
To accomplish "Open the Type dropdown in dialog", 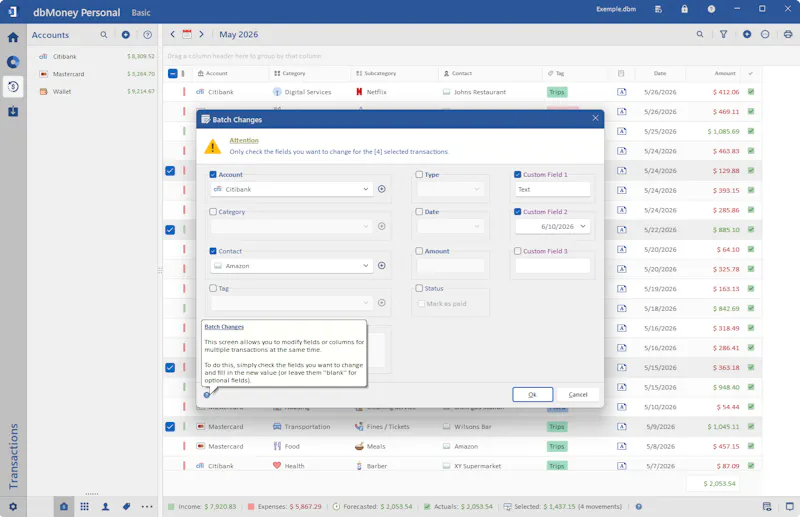I will pos(477,189).
